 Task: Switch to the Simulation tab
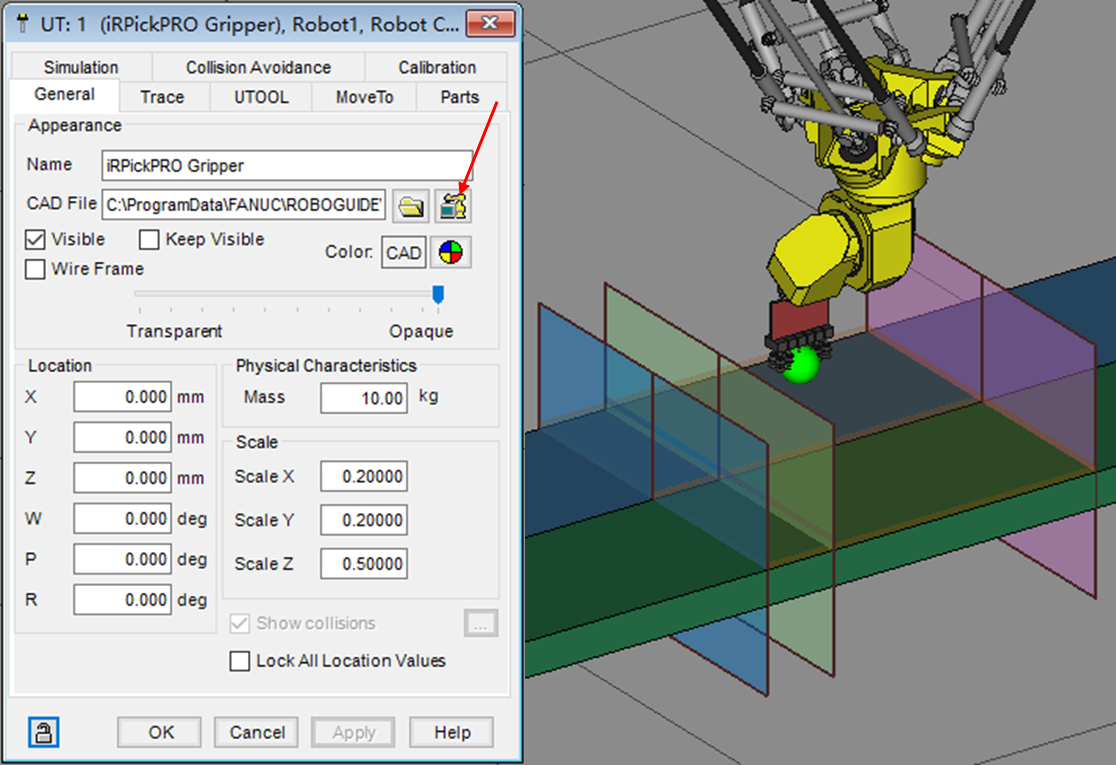coord(81,67)
